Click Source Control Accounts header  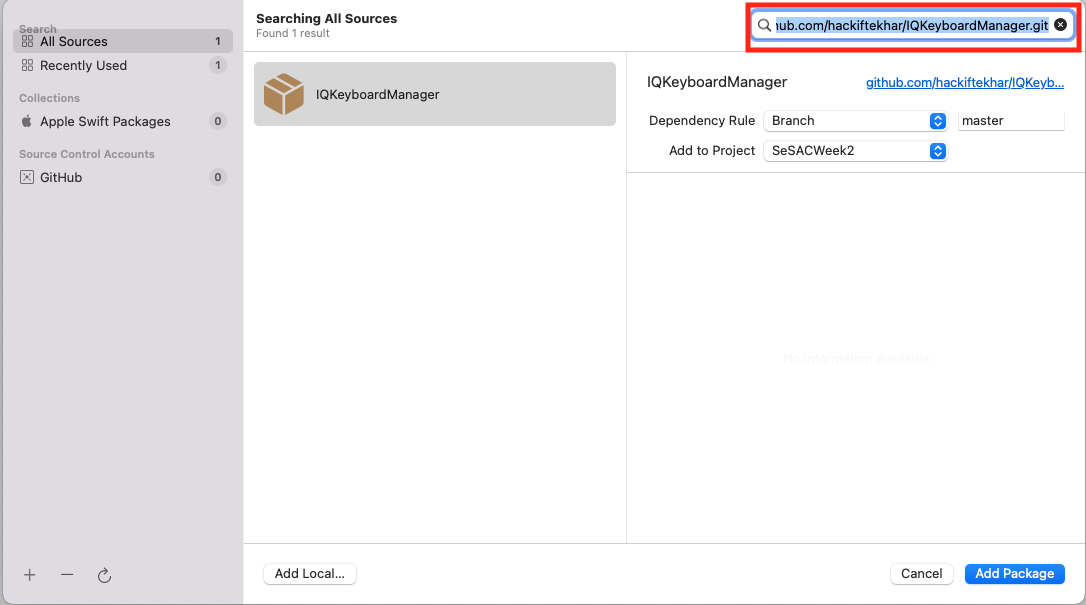coord(87,154)
